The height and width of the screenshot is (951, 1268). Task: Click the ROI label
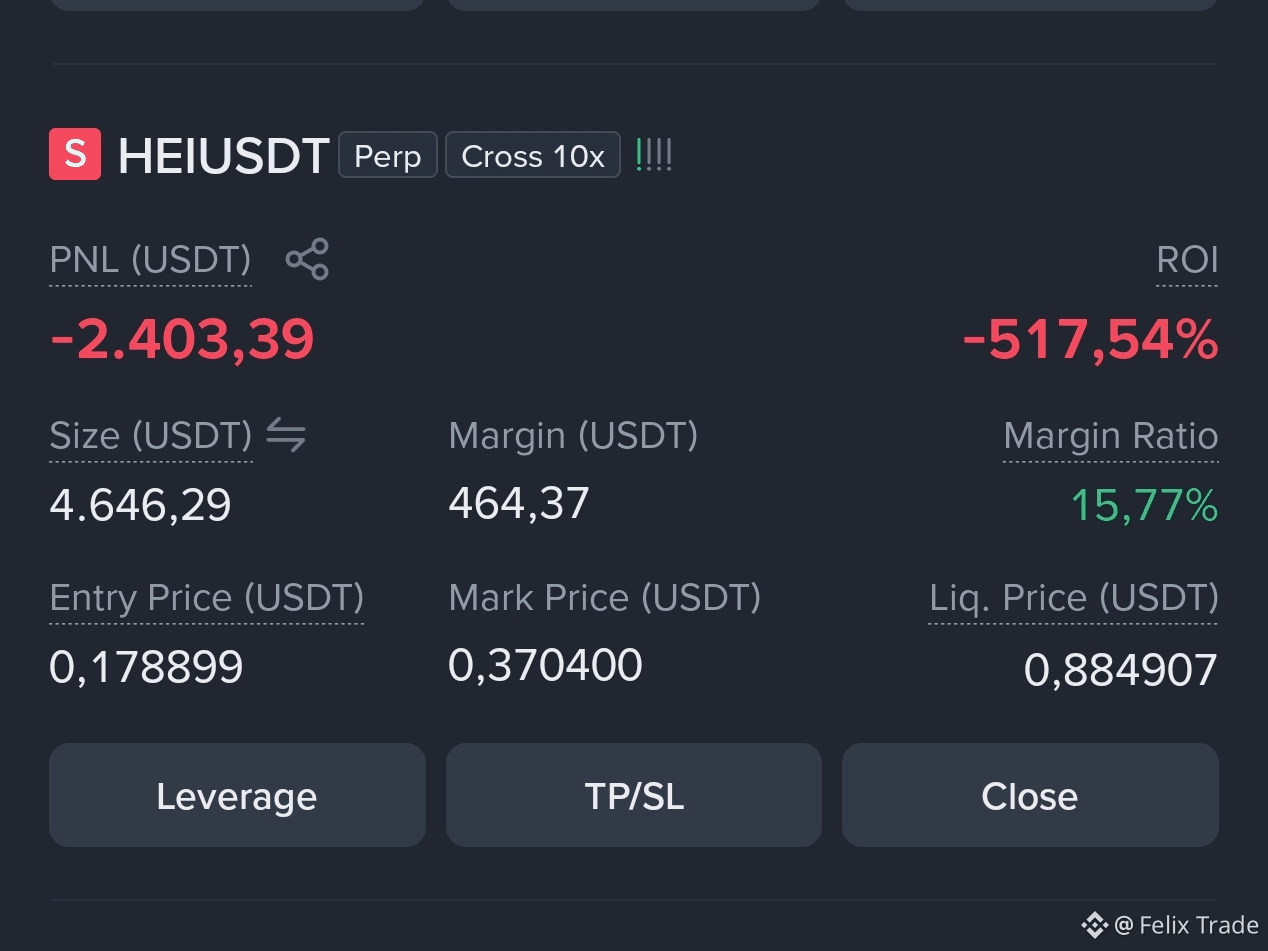pos(1187,260)
